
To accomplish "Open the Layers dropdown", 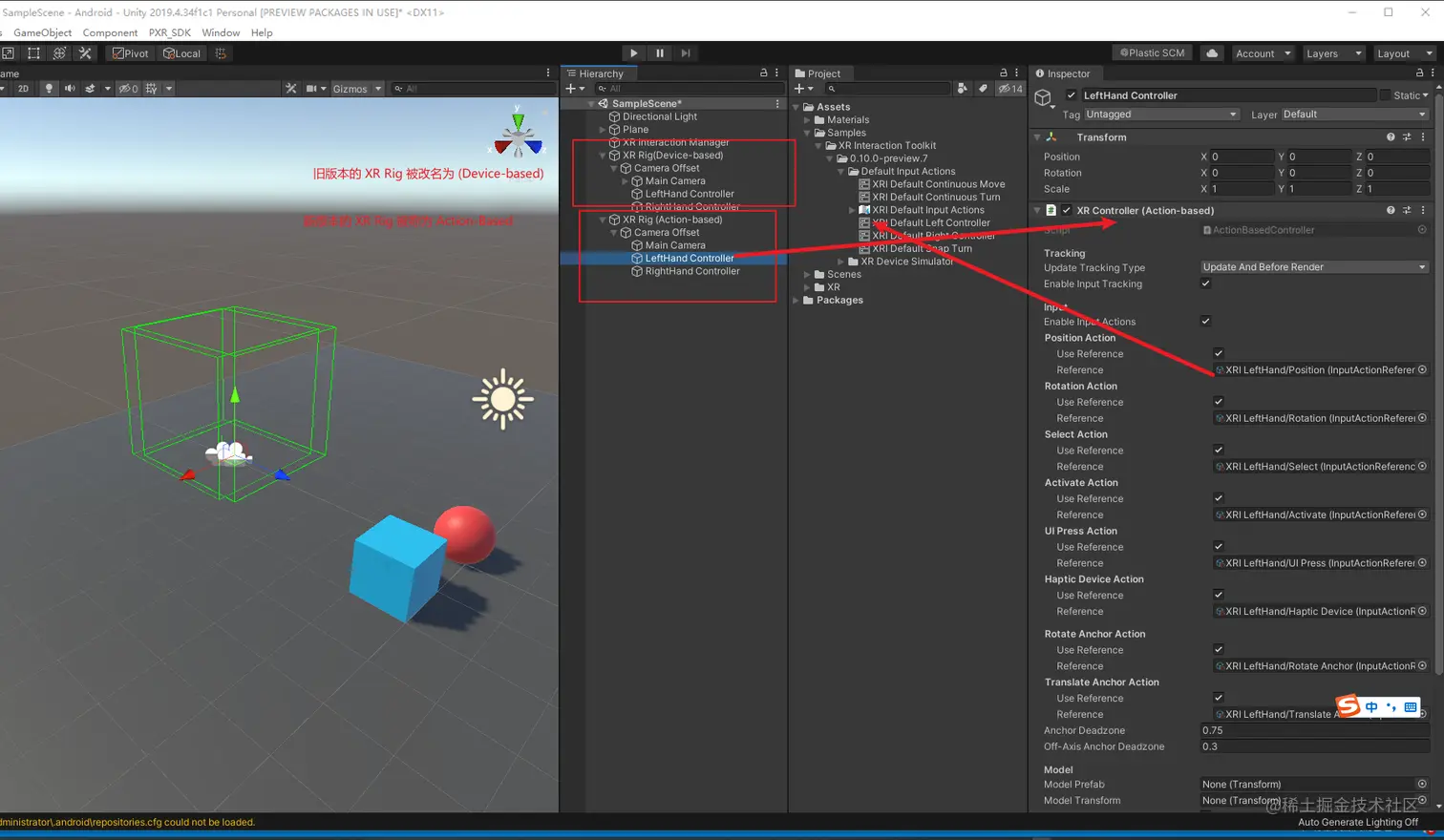I will click(1332, 53).
